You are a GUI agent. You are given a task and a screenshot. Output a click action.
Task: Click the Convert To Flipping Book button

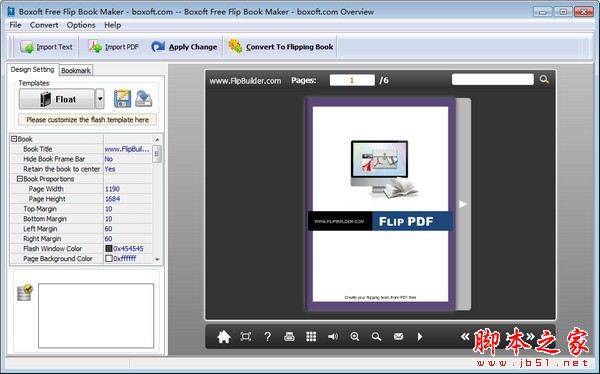(x=280, y=47)
